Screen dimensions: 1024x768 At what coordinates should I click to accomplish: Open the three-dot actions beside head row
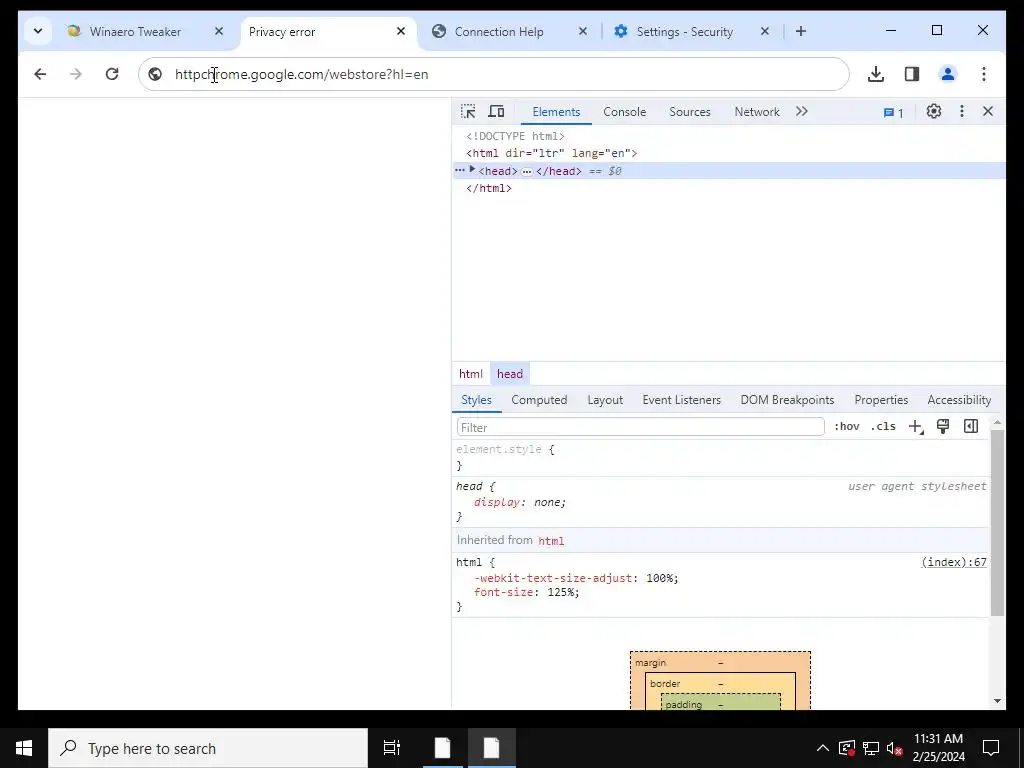click(x=460, y=170)
